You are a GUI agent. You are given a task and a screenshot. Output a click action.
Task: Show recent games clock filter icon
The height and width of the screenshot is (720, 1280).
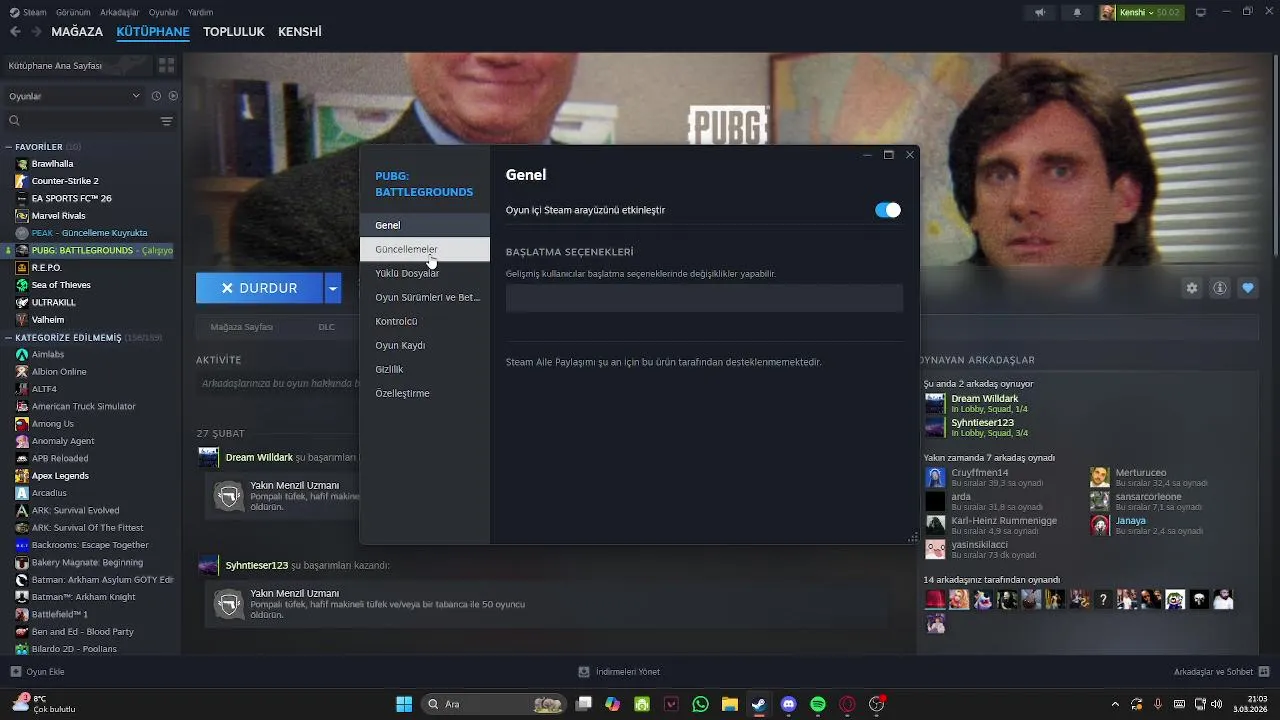click(x=156, y=96)
